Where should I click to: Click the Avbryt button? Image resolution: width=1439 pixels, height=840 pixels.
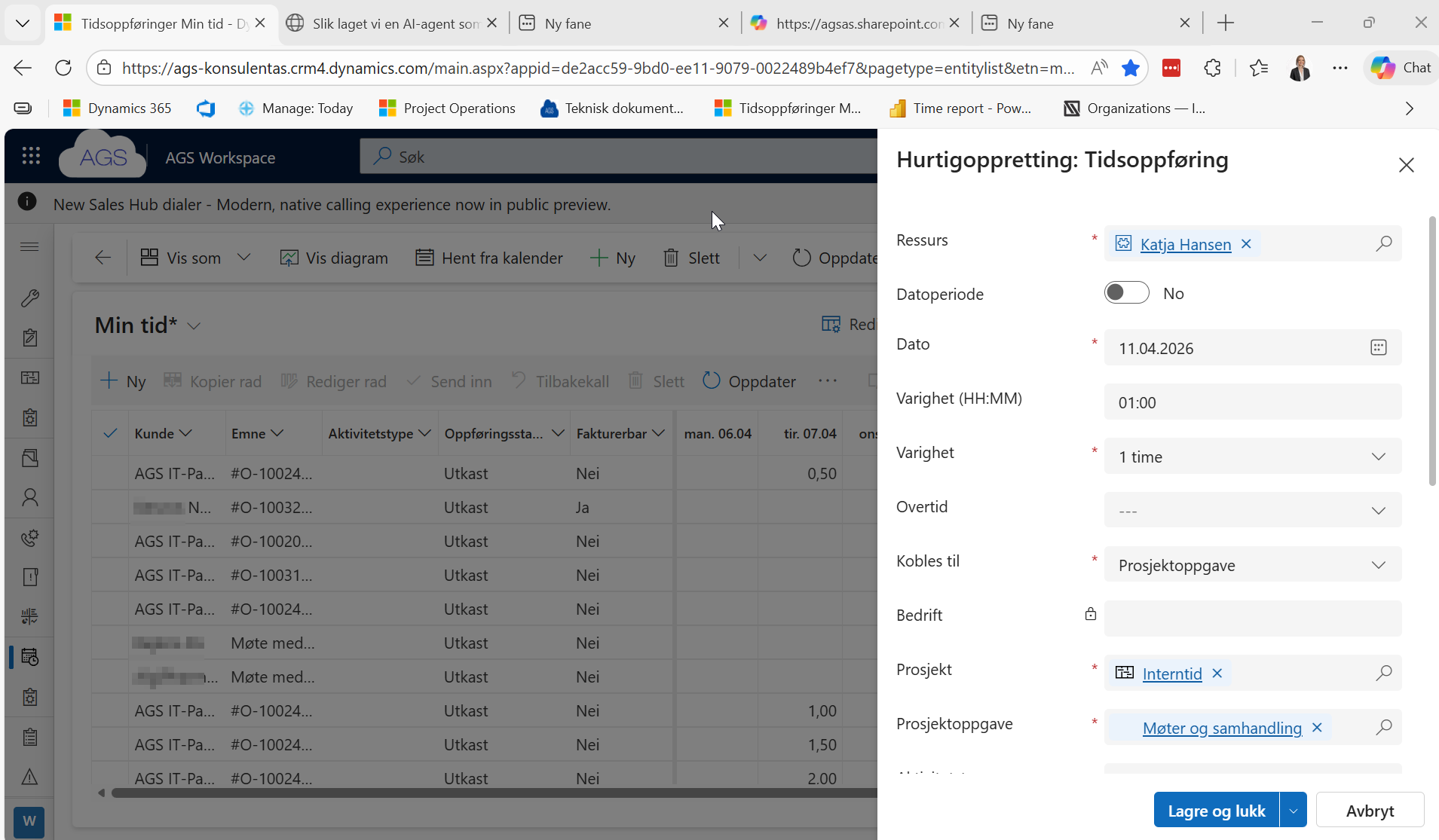1369,811
